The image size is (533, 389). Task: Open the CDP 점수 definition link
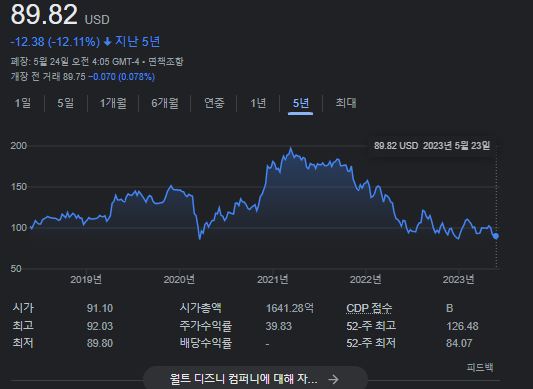point(369,308)
